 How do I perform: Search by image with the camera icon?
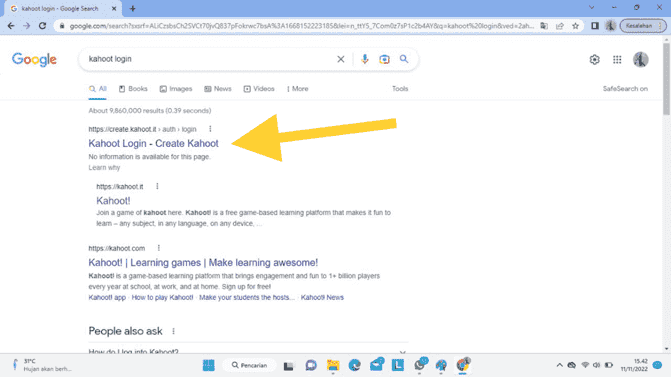pyautogui.click(x=384, y=59)
